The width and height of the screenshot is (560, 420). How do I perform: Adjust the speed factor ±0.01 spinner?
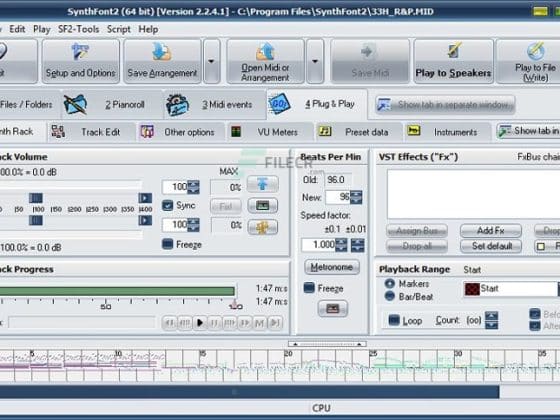(358, 245)
